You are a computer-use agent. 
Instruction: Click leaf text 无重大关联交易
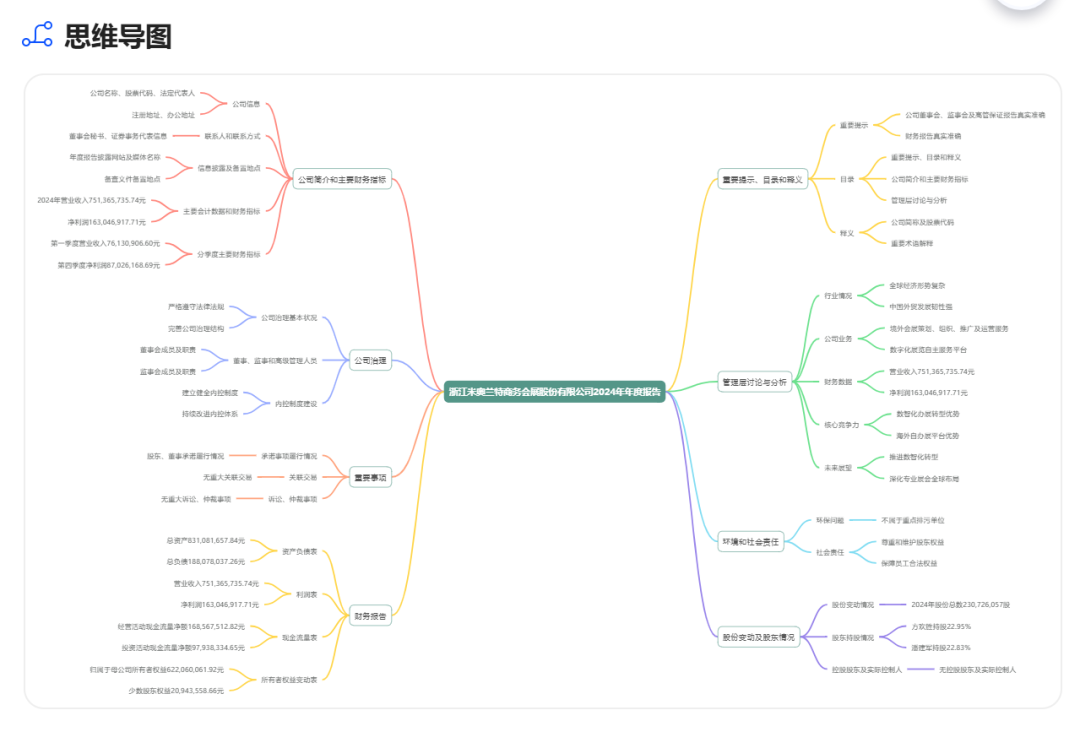[x=227, y=477]
